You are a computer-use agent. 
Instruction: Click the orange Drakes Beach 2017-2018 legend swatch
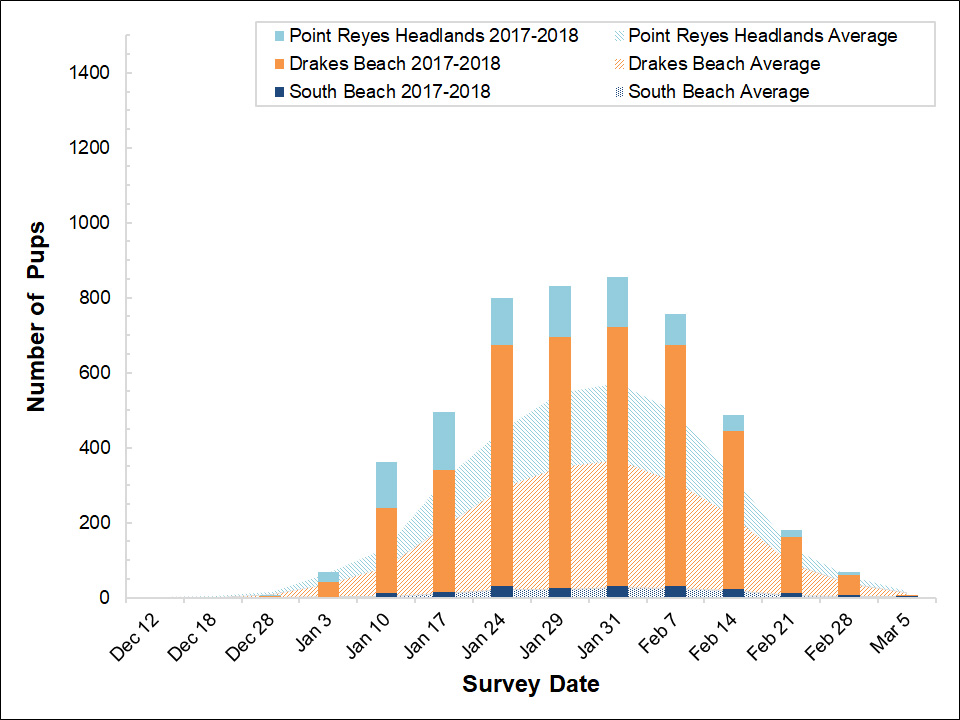click(279, 63)
